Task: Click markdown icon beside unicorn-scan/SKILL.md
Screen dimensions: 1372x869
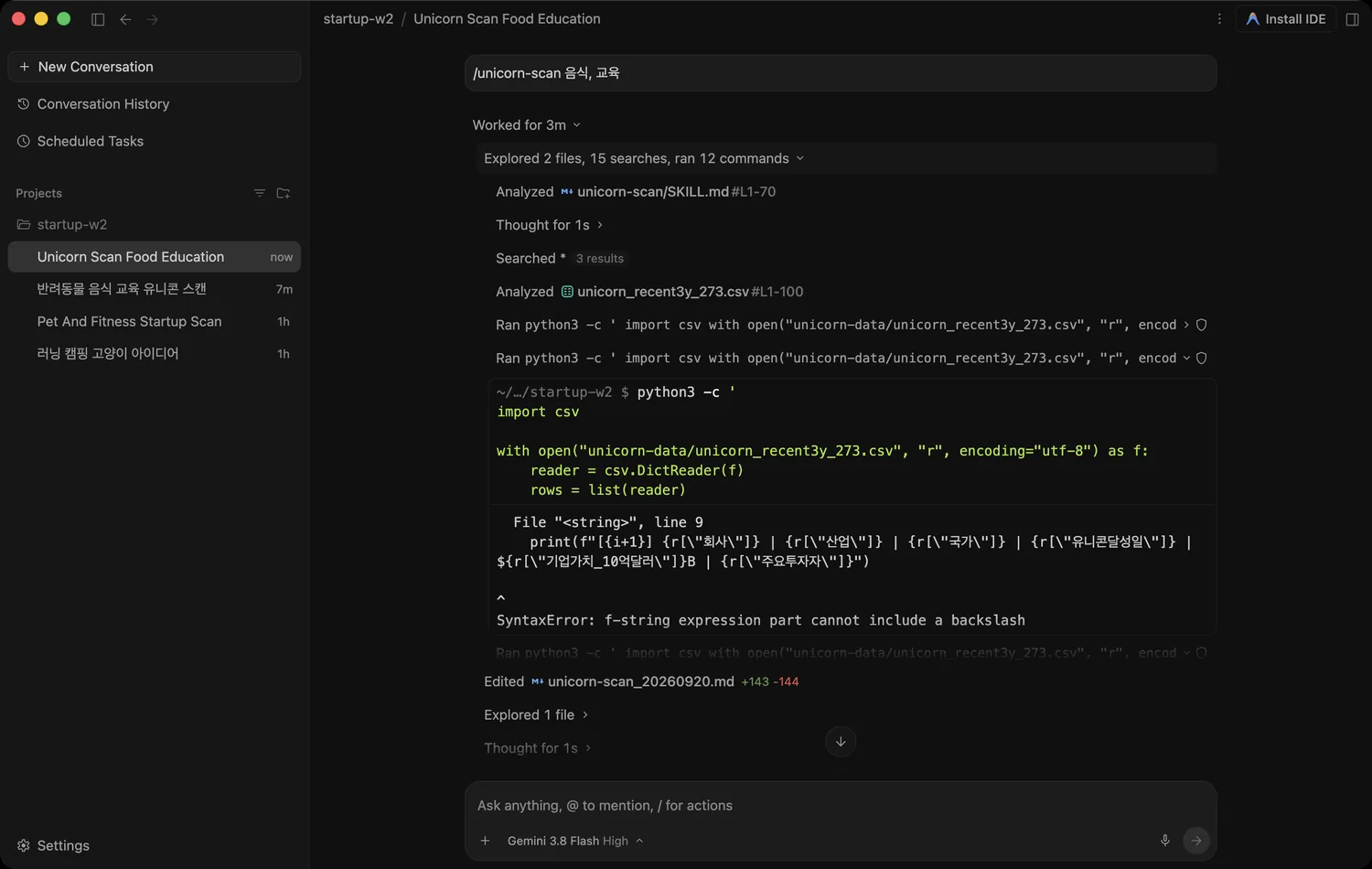Action: click(x=566, y=191)
